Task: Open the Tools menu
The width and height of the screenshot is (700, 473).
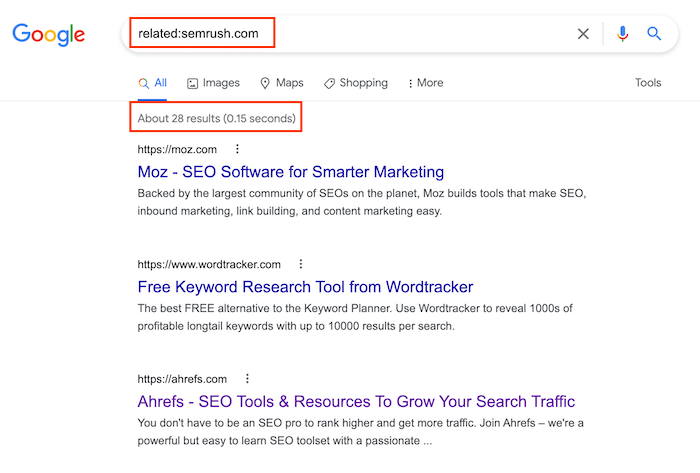Action: [648, 83]
